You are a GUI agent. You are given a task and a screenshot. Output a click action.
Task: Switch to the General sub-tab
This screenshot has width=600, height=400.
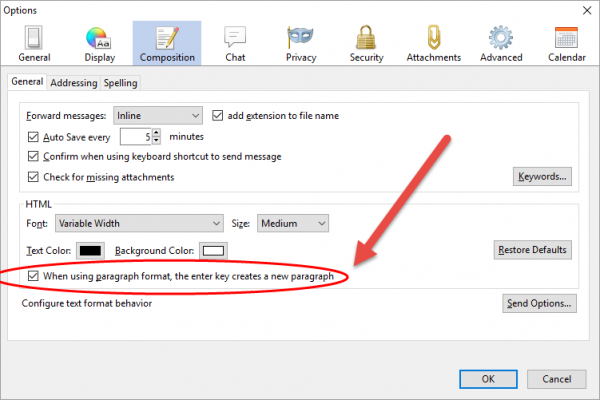[27, 82]
